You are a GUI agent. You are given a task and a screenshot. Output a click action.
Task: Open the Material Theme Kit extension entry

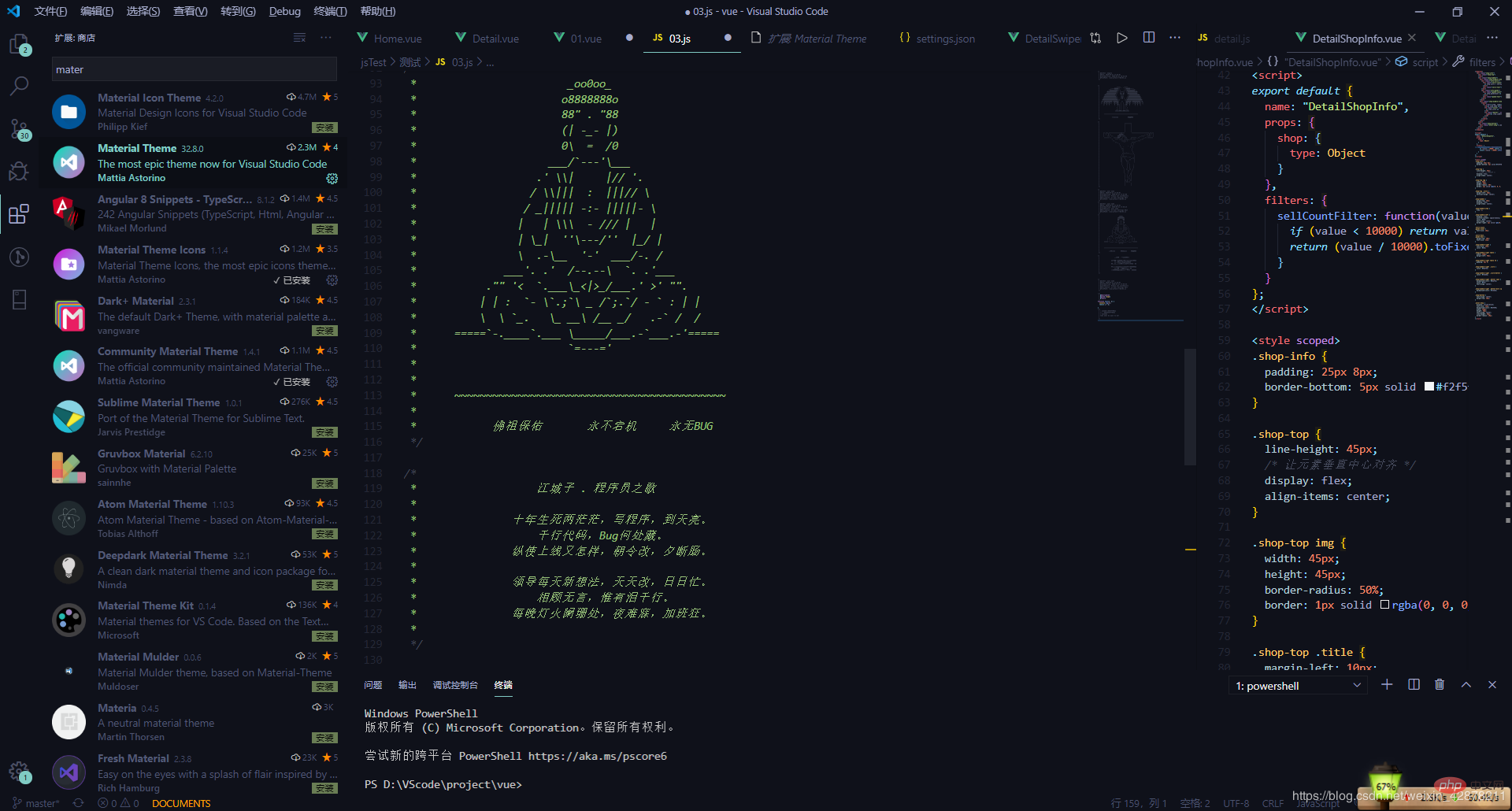(x=195, y=620)
